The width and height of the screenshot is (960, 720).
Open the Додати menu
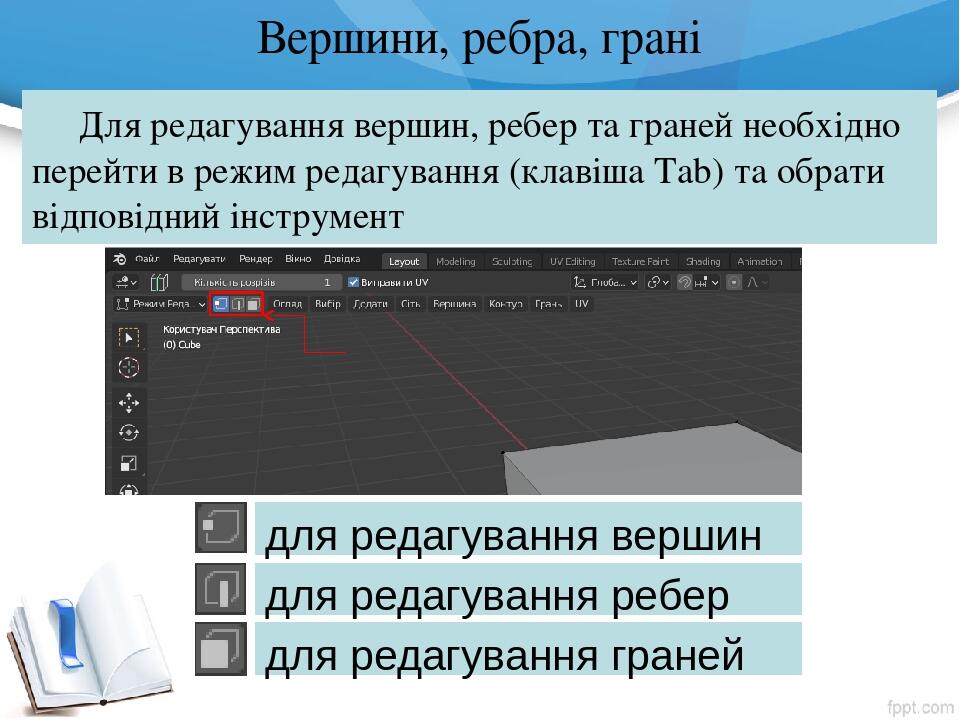[370, 304]
